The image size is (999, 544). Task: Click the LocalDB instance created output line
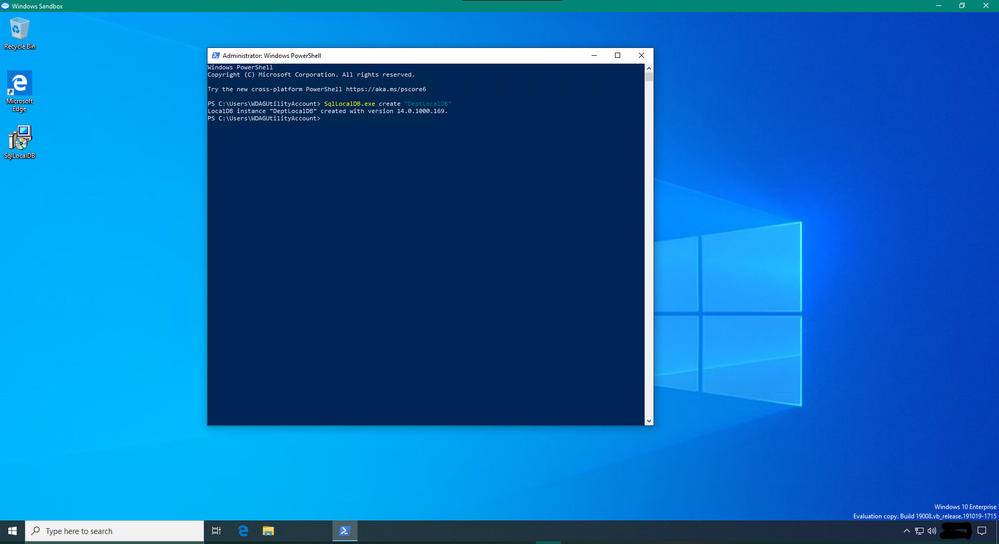(327, 111)
